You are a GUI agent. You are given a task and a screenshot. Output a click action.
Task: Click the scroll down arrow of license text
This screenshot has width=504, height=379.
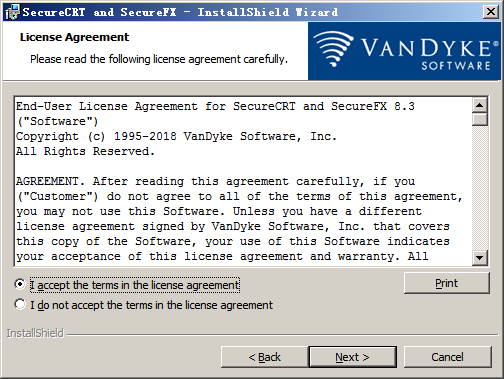tap(480, 258)
